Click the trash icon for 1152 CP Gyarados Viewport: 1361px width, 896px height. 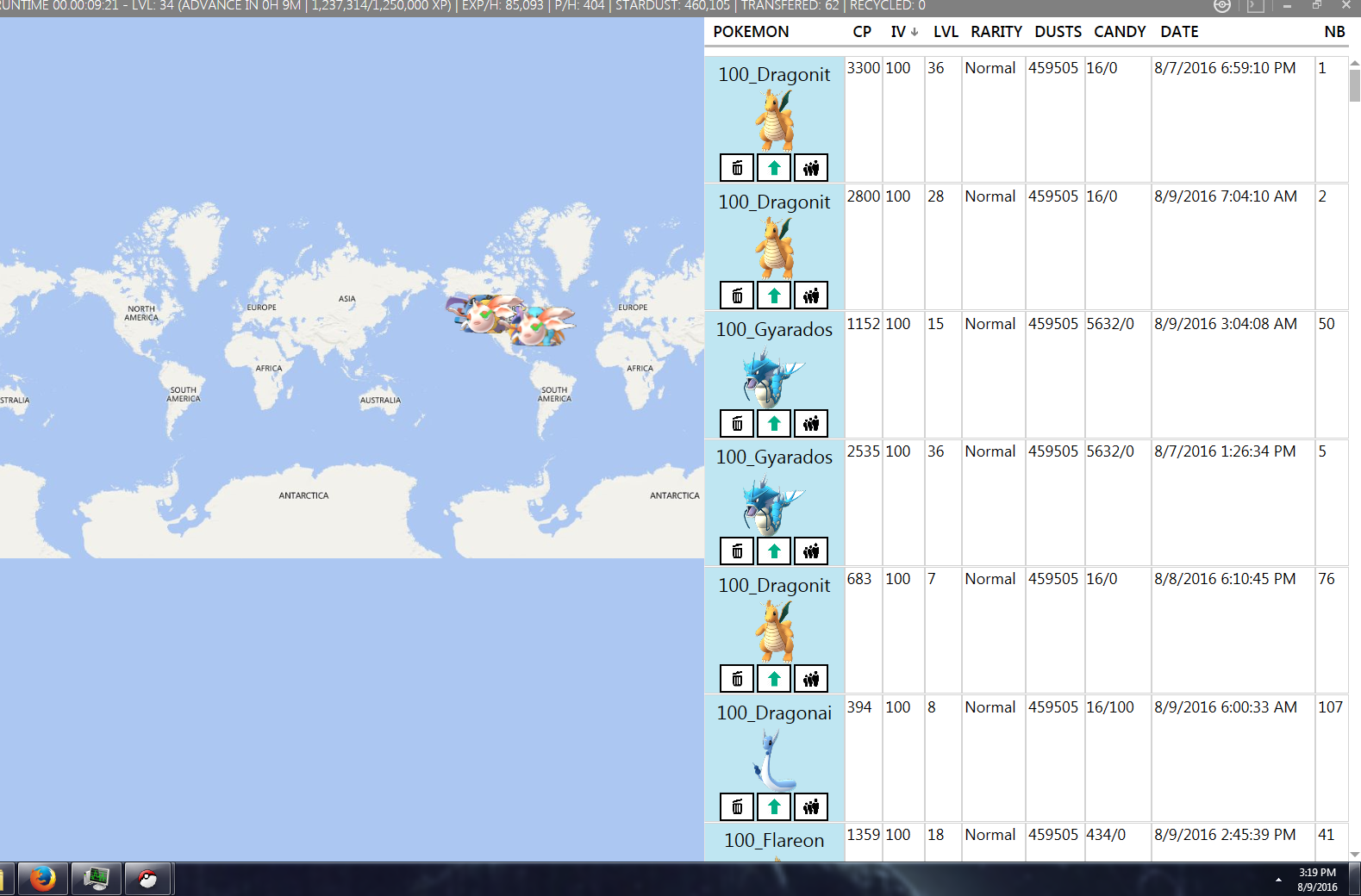(x=737, y=423)
